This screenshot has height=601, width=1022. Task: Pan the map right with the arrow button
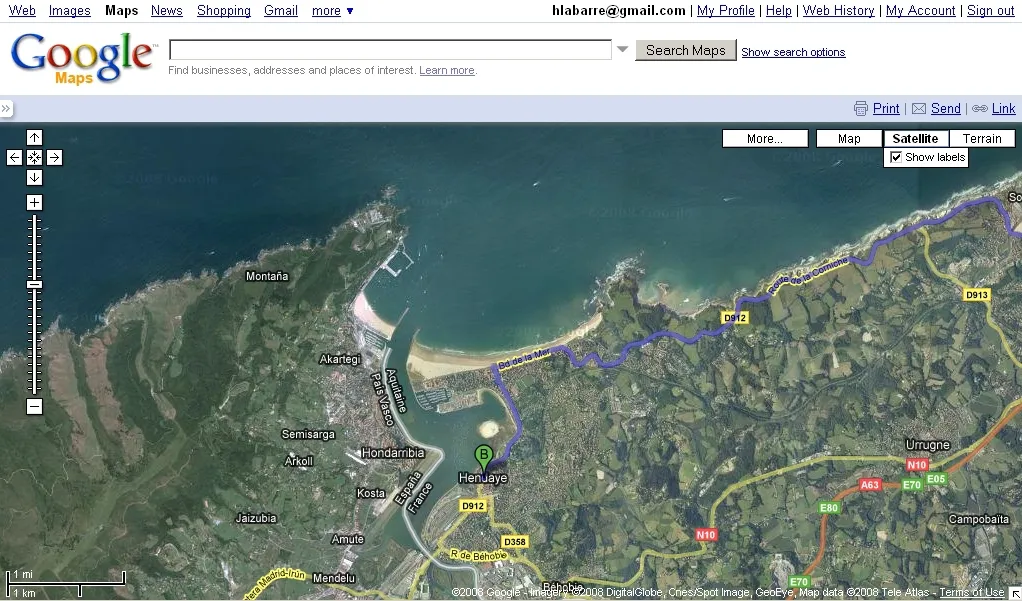[55, 157]
